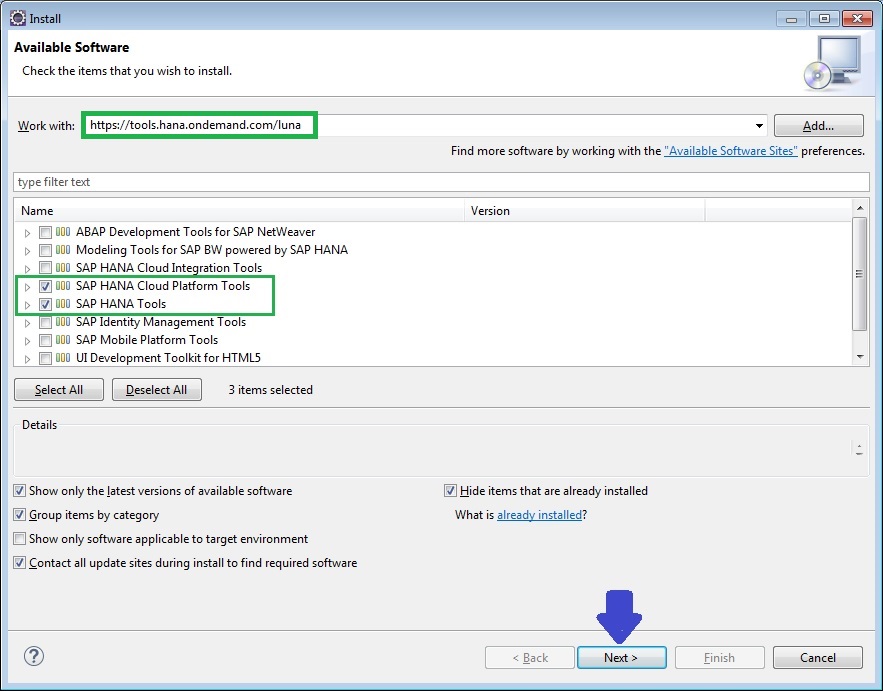Click the Version column header
The image size is (883, 691).
[x=585, y=211]
